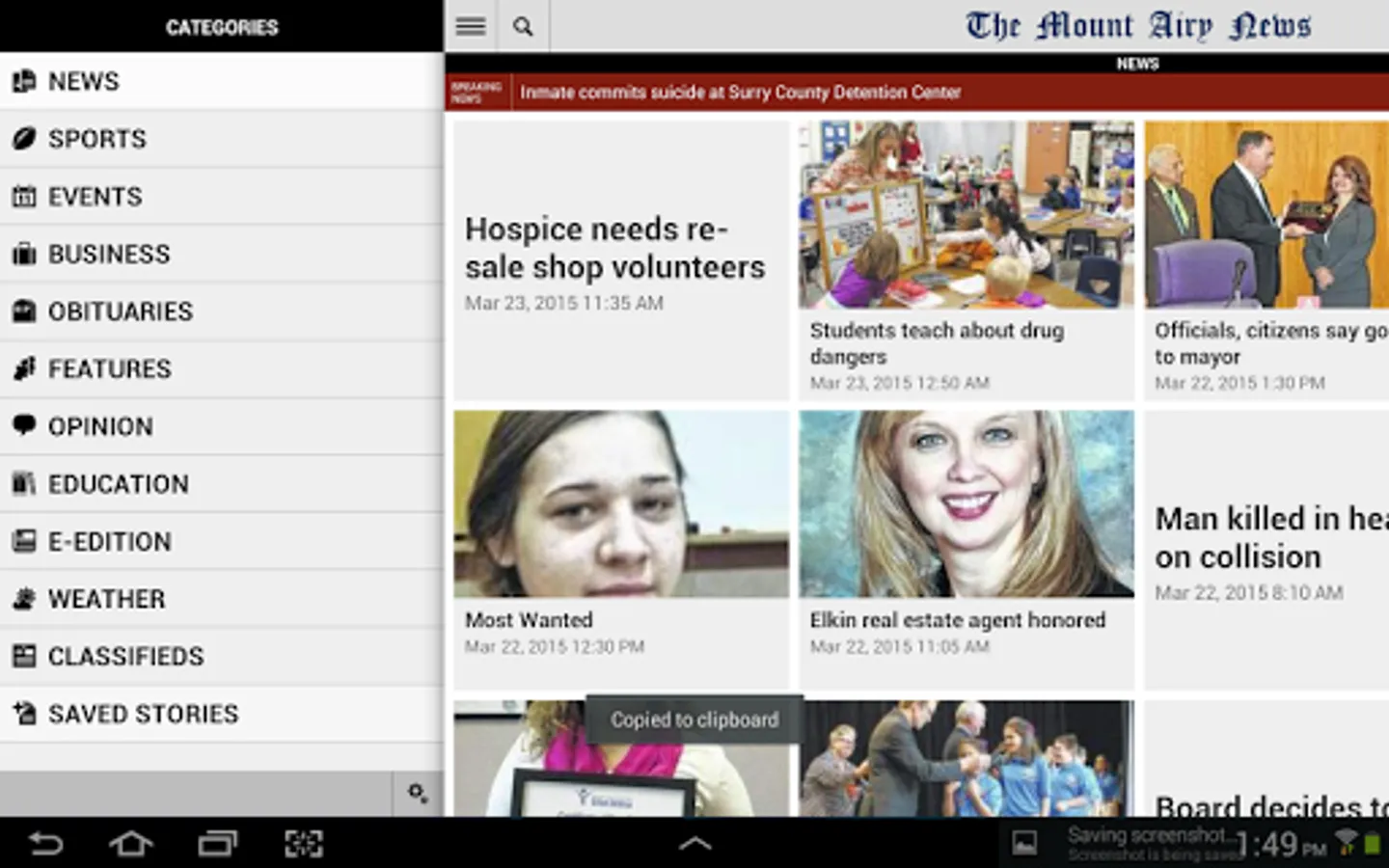This screenshot has height=868, width=1389.
Task: Open classroom photo of drug dangers story
Action: 967,214
